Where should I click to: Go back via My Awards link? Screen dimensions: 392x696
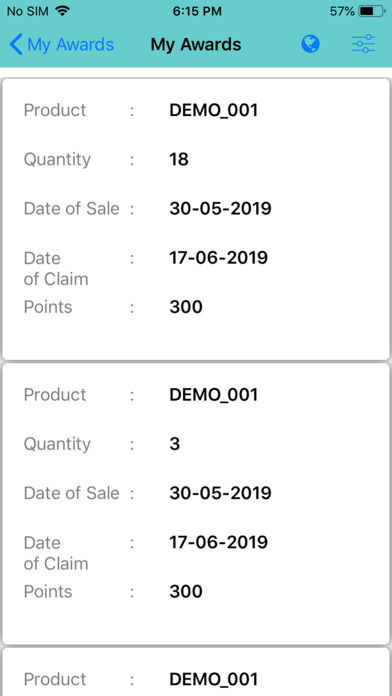click(71, 45)
